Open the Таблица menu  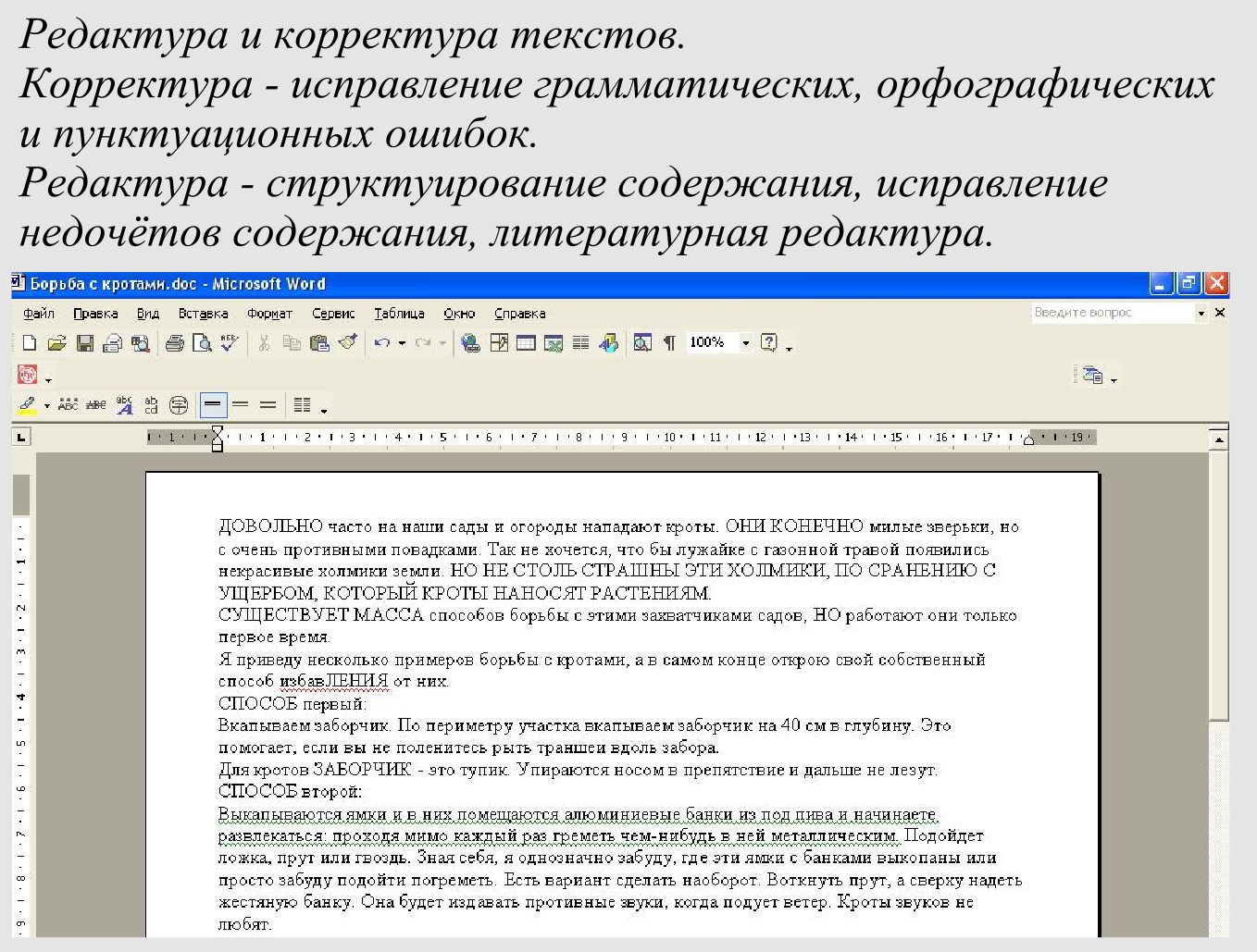point(400,313)
